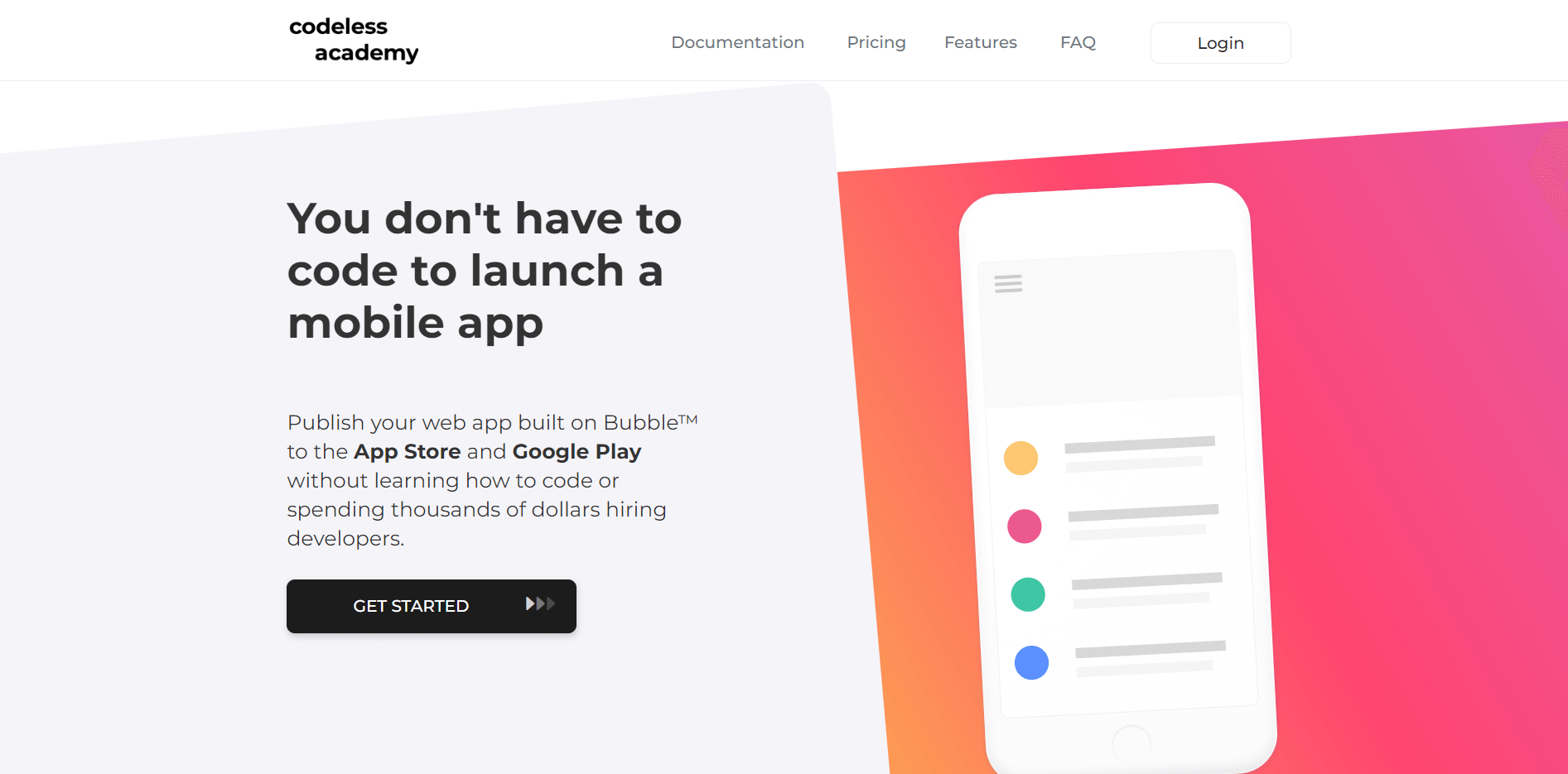Image resolution: width=1568 pixels, height=774 pixels.
Task: Click the bold Google Play text
Action: click(x=577, y=451)
